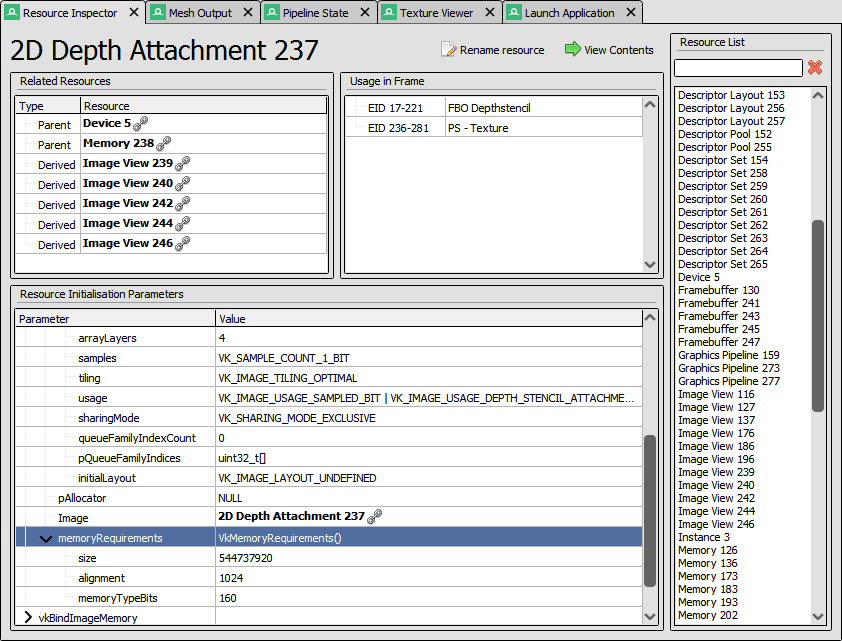The width and height of the screenshot is (842, 641).
Task: Click the size value 544737920
Action: (245, 558)
